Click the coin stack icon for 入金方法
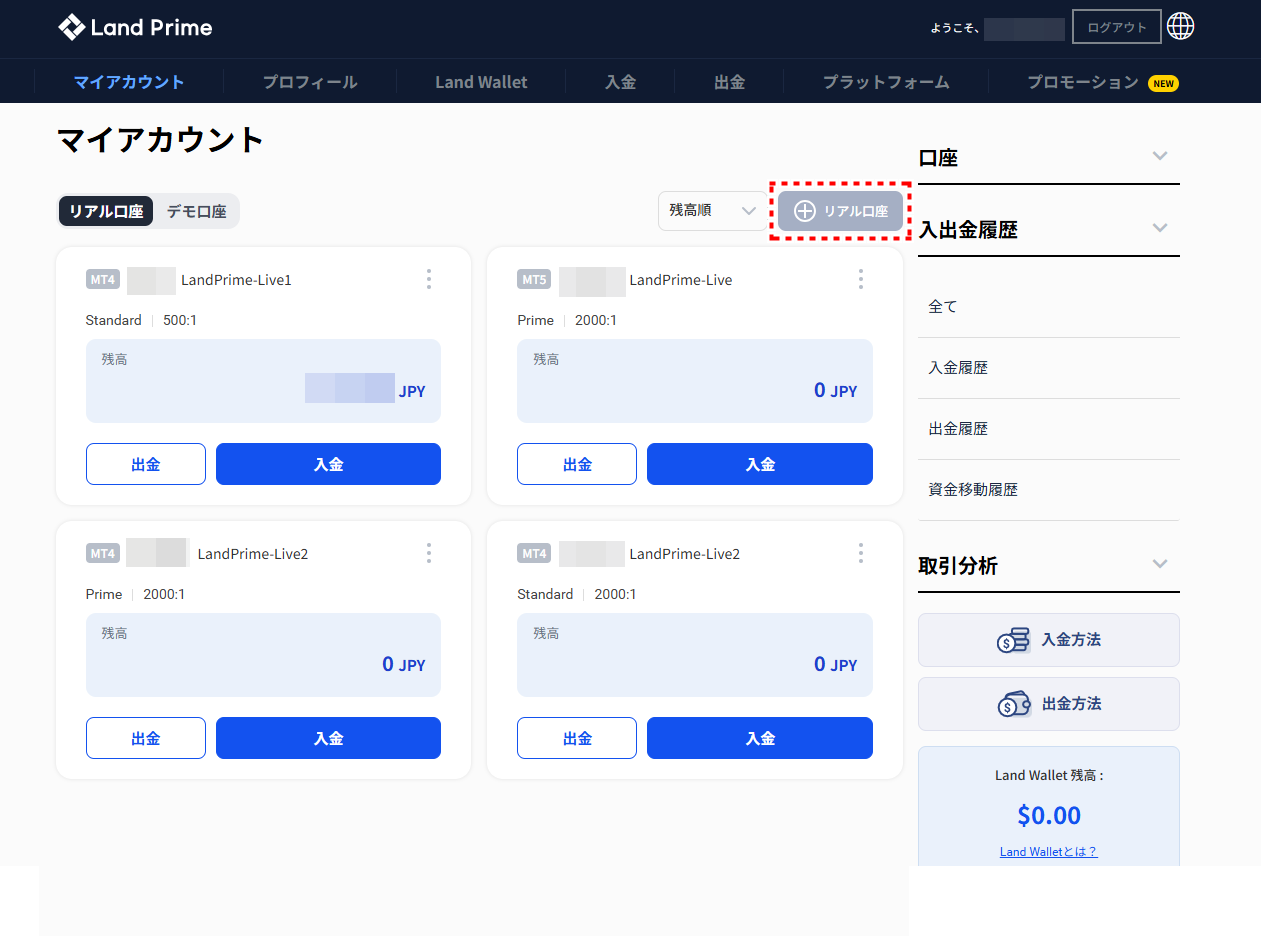This screenshot has width=1261, height=936. click(1013, 640)
